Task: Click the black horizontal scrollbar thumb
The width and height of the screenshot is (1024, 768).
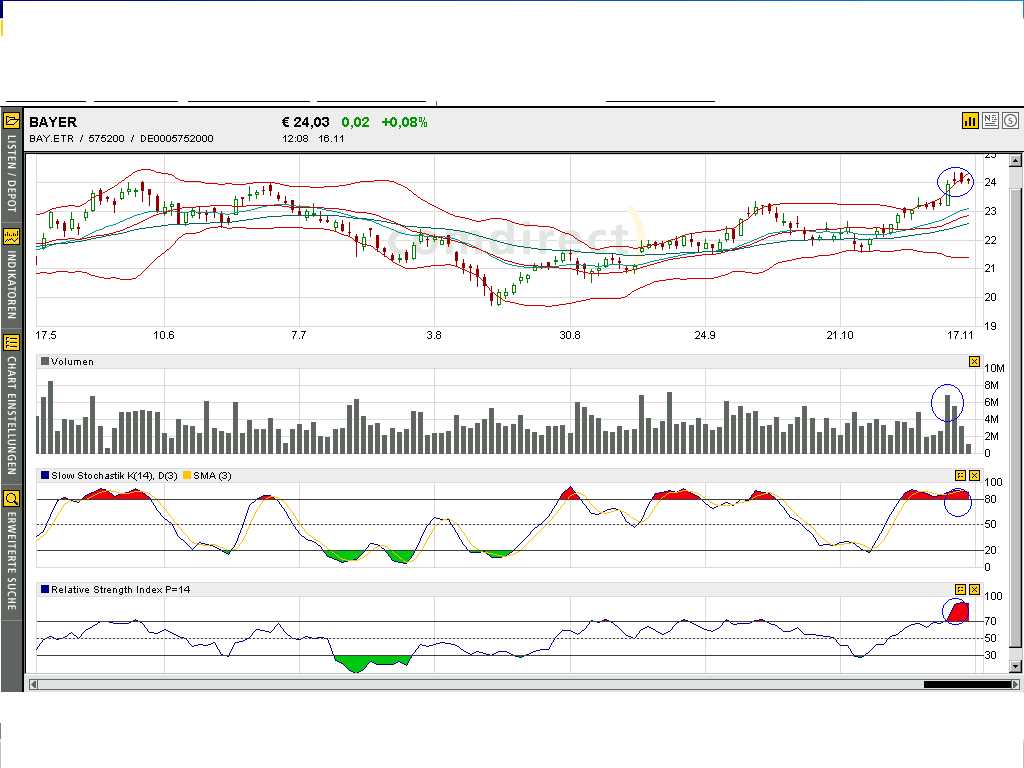Action: tap(967, 684)
